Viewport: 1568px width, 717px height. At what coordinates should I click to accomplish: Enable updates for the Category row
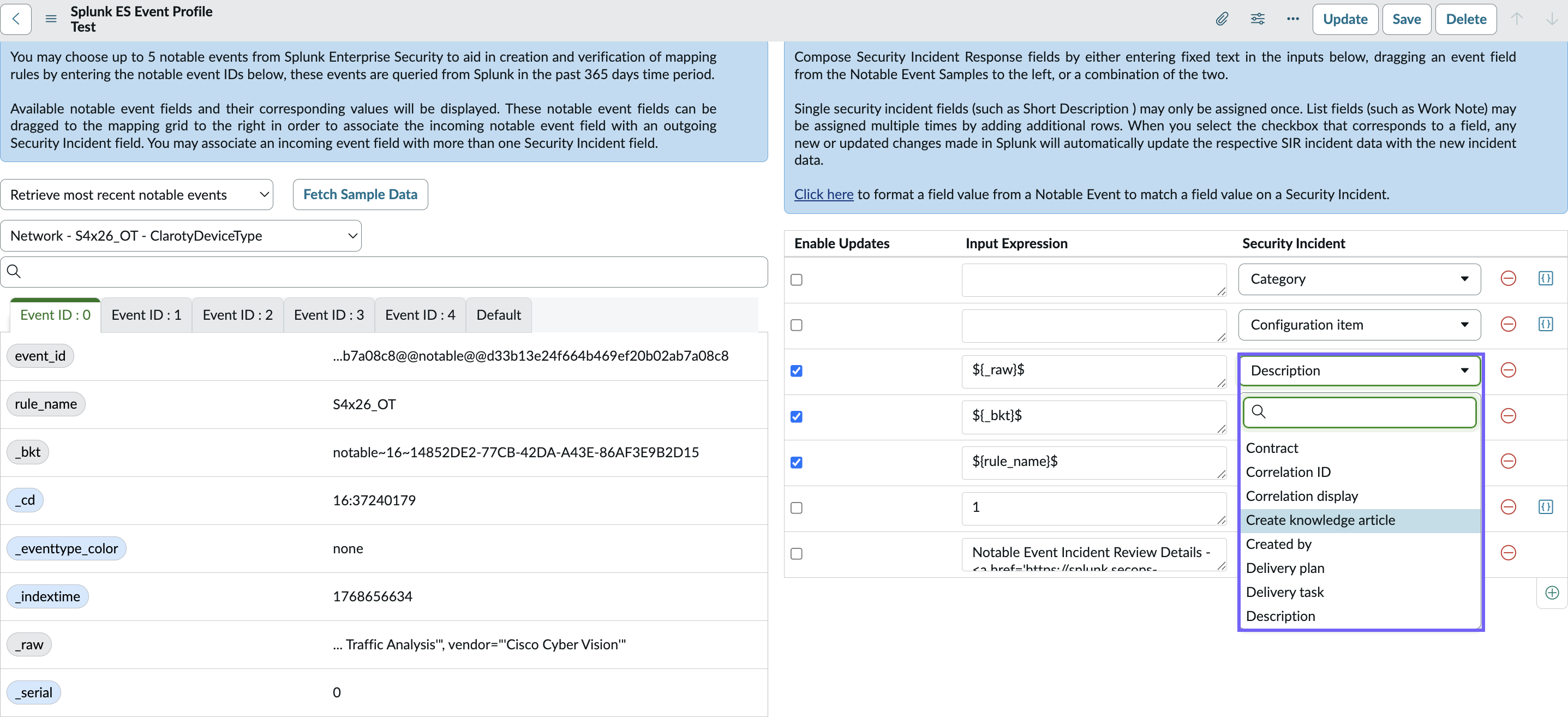796,280
